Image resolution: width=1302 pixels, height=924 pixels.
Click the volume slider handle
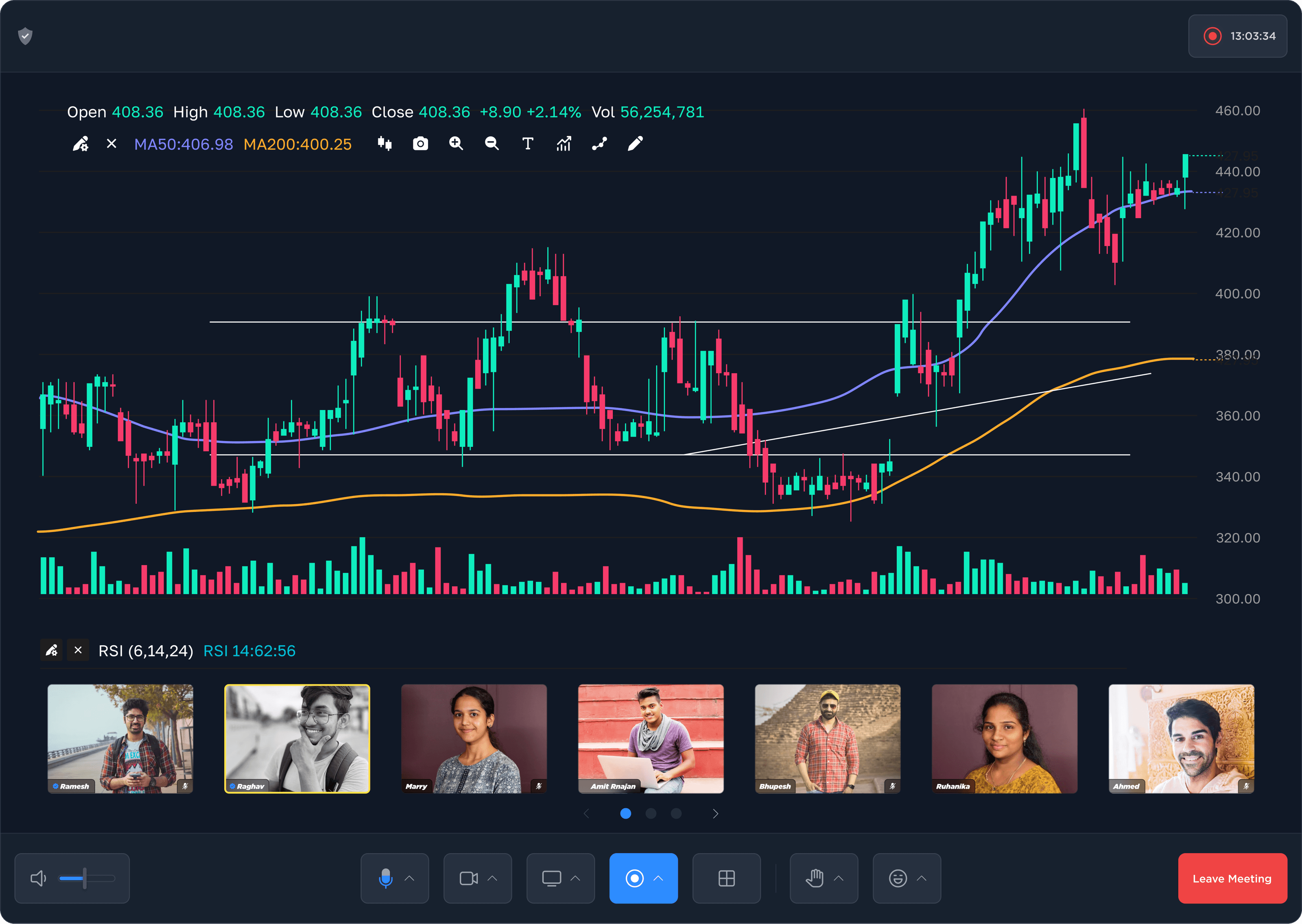coord(84,878)
